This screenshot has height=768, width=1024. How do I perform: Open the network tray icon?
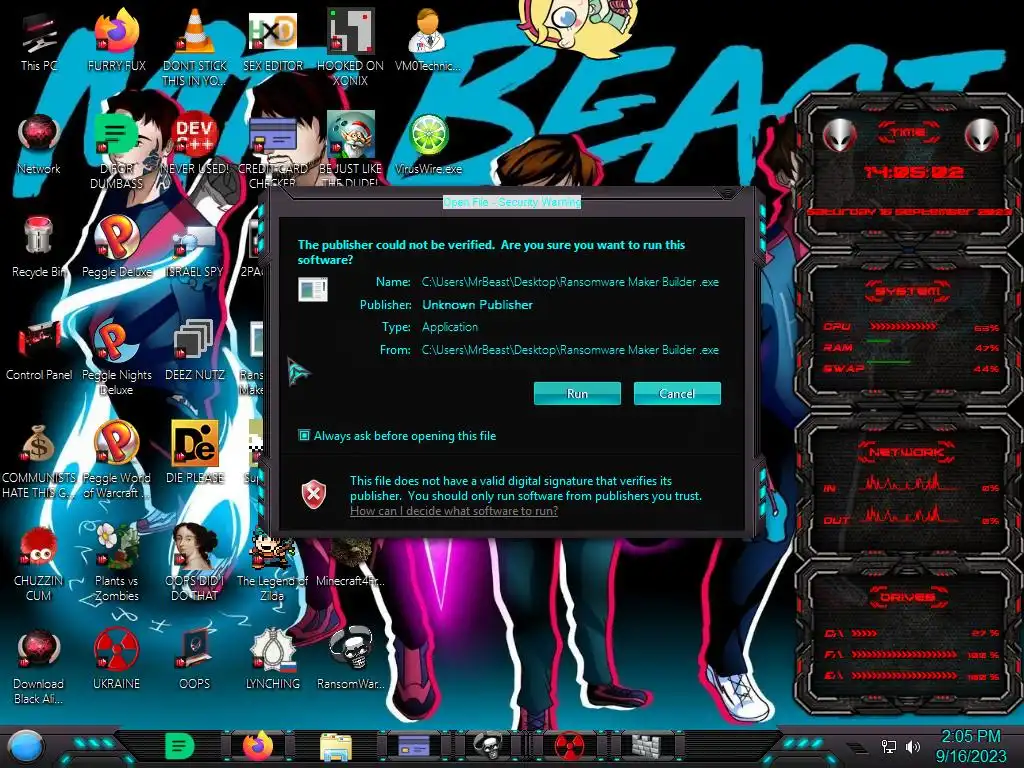889,747
